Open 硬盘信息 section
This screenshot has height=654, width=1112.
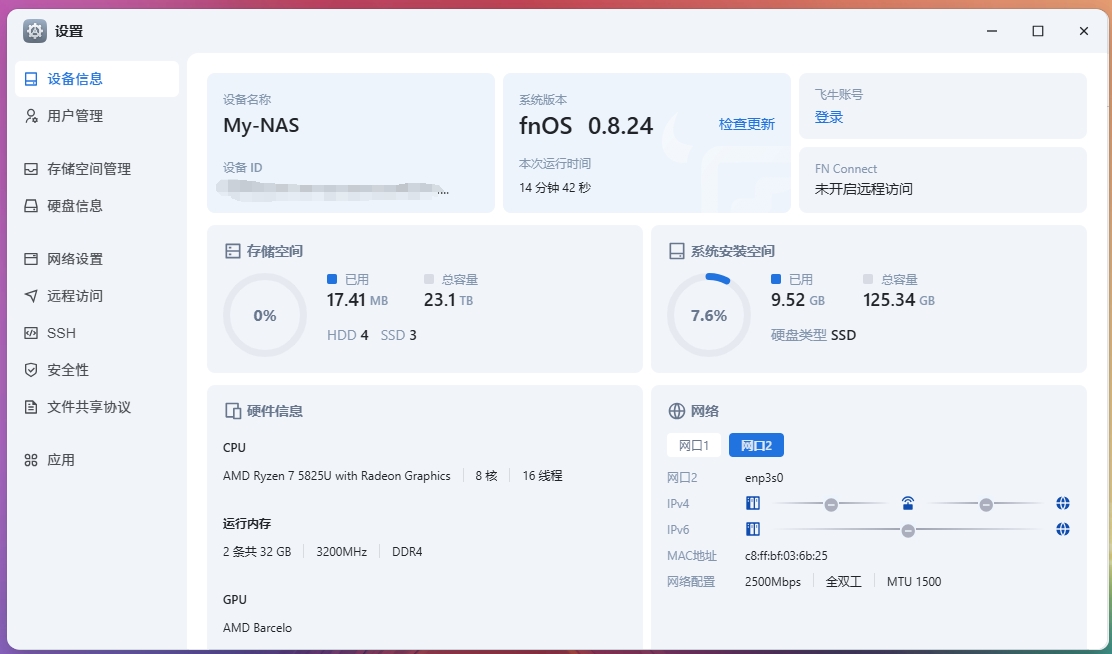click(x=97, y=206)
